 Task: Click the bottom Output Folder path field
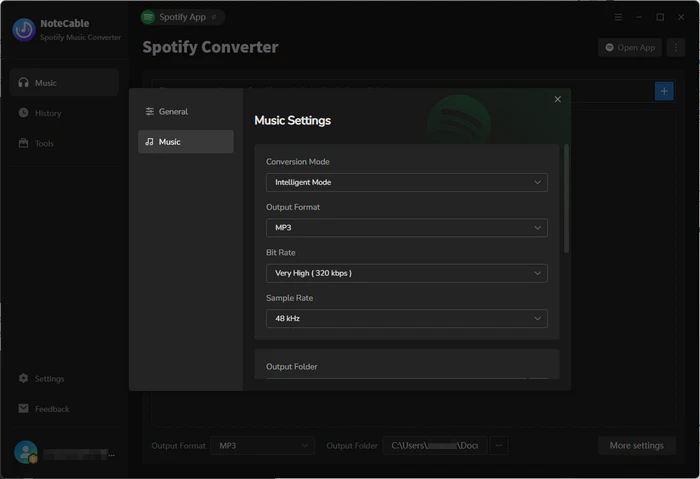point(435,446)
